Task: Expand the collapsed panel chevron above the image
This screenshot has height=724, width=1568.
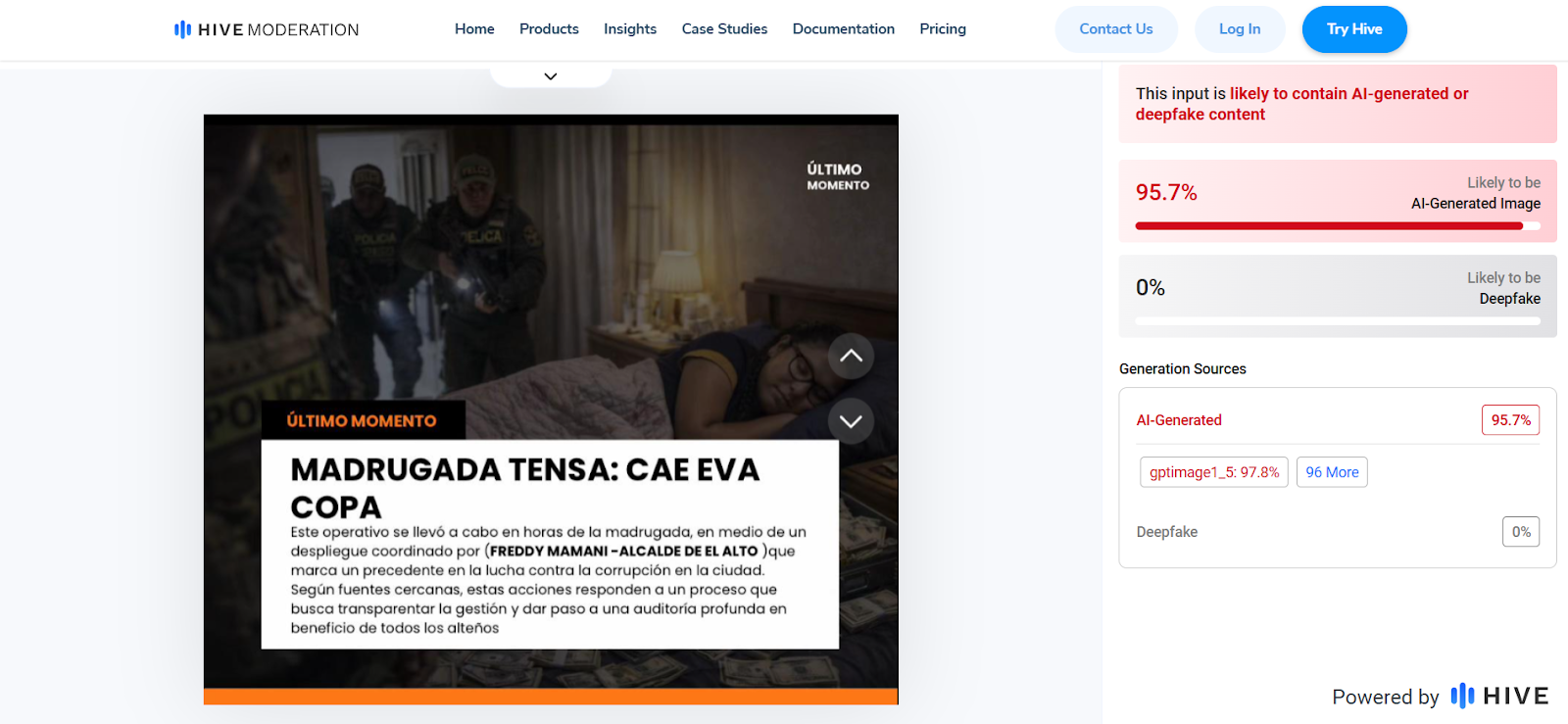Action: coord(551,76)
